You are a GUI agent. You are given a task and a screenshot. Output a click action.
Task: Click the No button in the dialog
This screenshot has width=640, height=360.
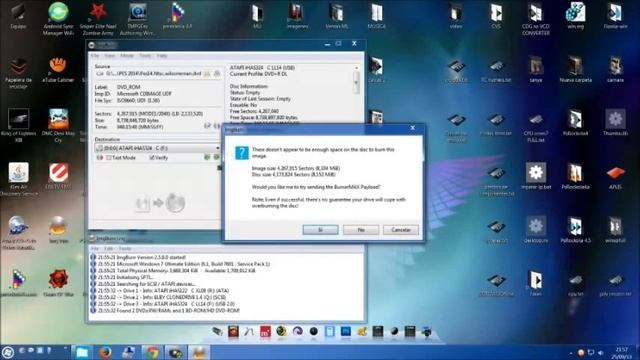tap(361, 230)
